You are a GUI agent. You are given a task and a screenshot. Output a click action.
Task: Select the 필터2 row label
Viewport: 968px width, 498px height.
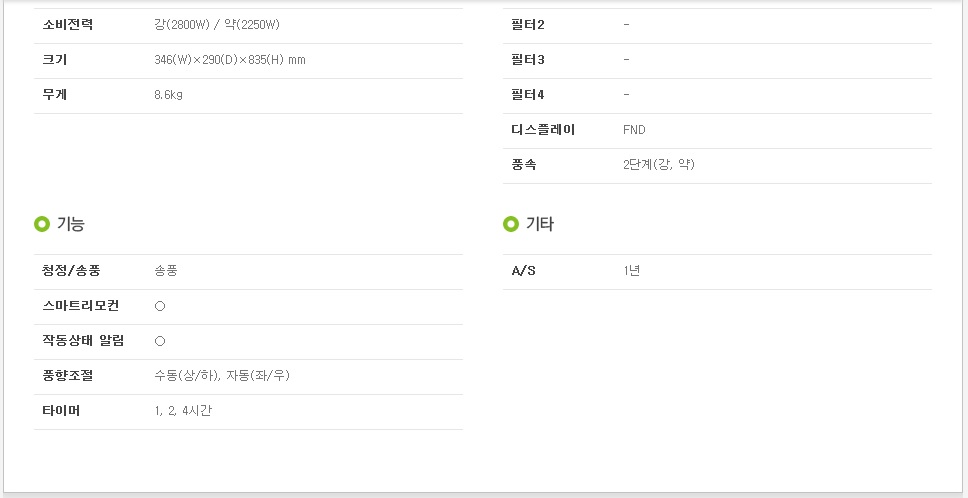click(528, 24)
